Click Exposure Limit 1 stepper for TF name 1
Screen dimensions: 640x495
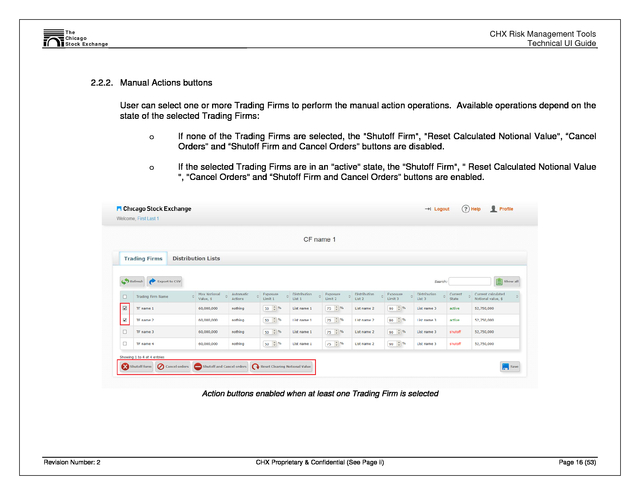(275, 308)
